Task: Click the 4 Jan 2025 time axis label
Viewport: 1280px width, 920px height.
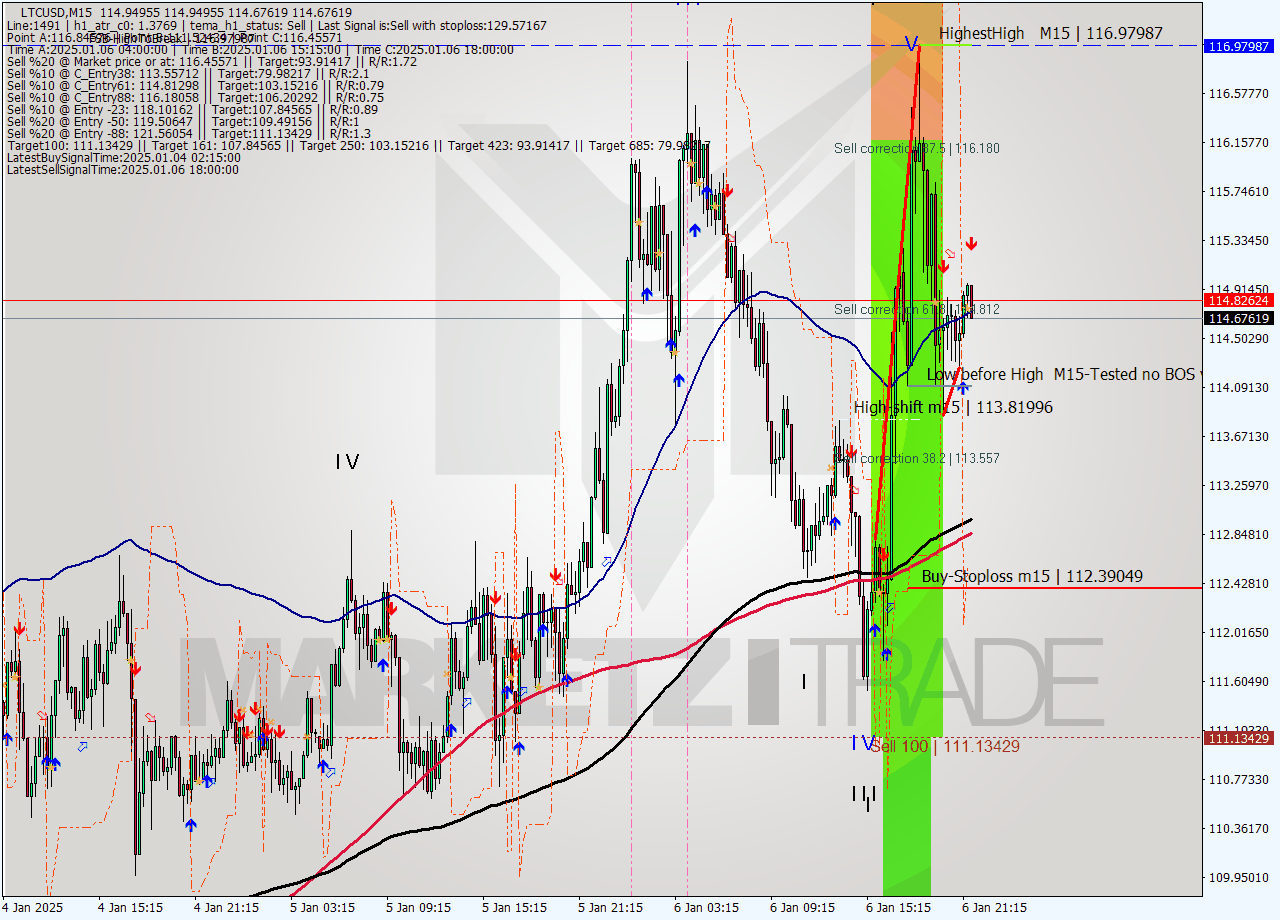Action: [x=33, y=908]
